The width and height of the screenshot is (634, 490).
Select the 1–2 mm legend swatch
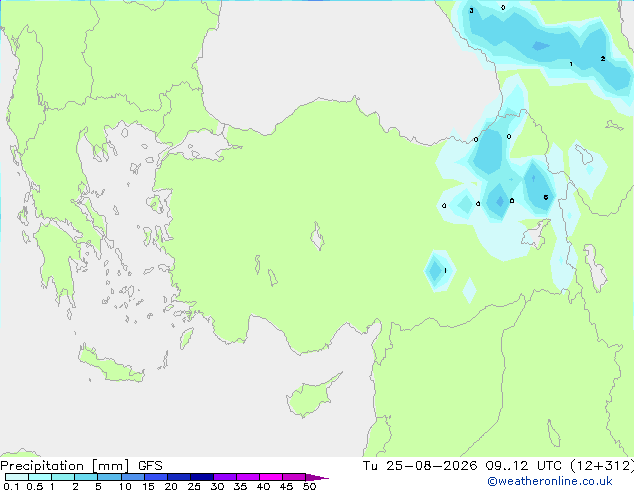pyautogui.click(x=63, y=477)
